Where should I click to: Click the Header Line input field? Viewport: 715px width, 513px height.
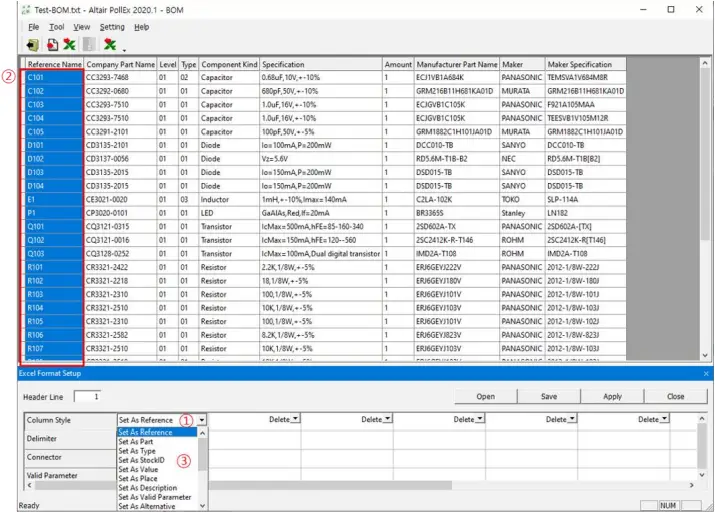point(87,397)
